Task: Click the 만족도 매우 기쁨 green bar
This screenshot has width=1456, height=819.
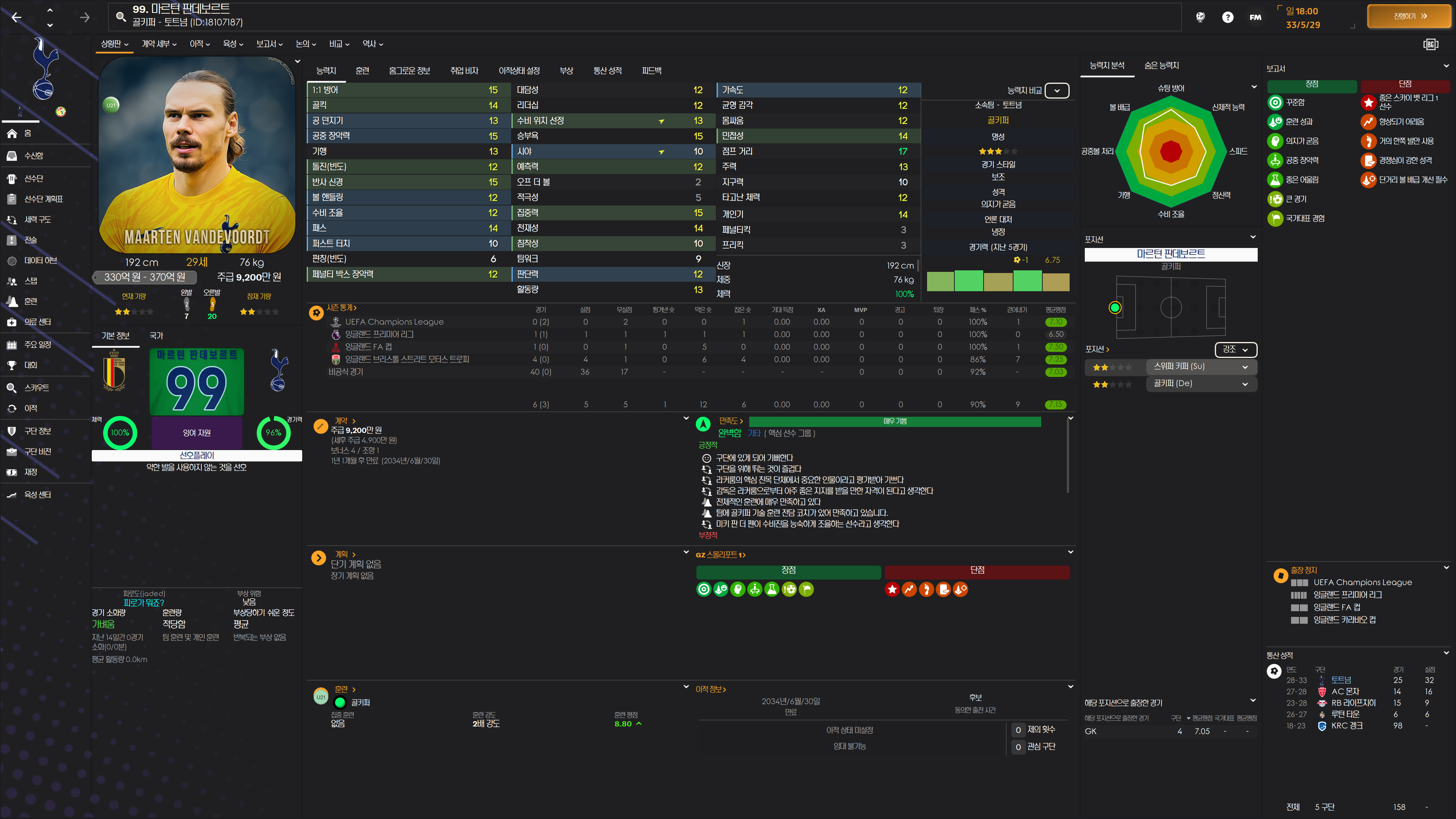Action: pyautogui.click(x=894, y=422)
